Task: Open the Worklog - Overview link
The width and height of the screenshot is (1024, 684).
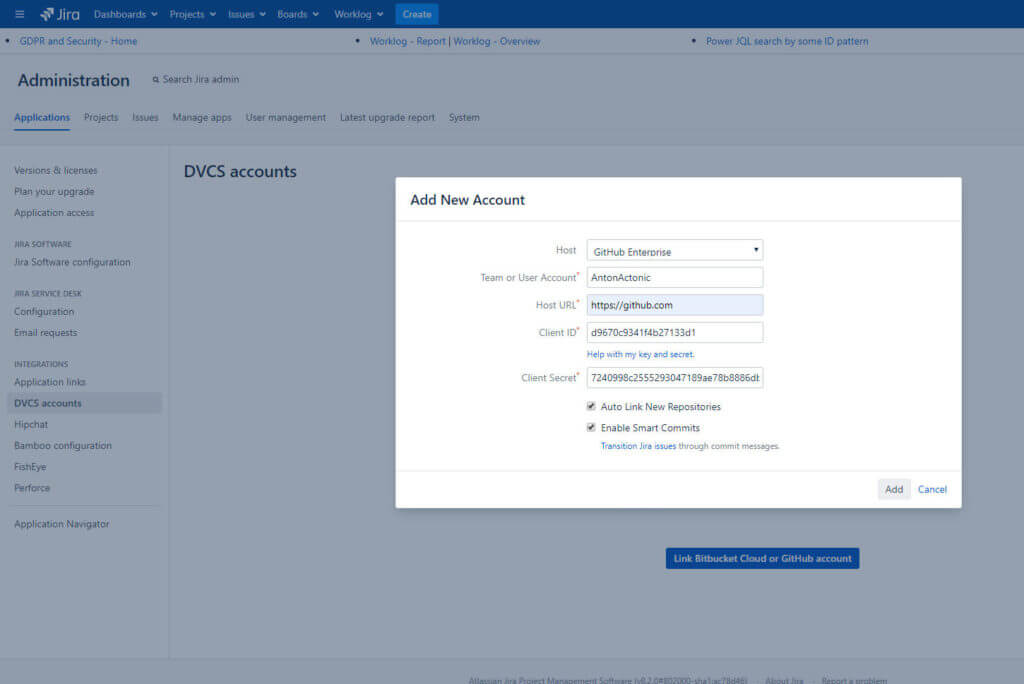Action: (496, 41)
